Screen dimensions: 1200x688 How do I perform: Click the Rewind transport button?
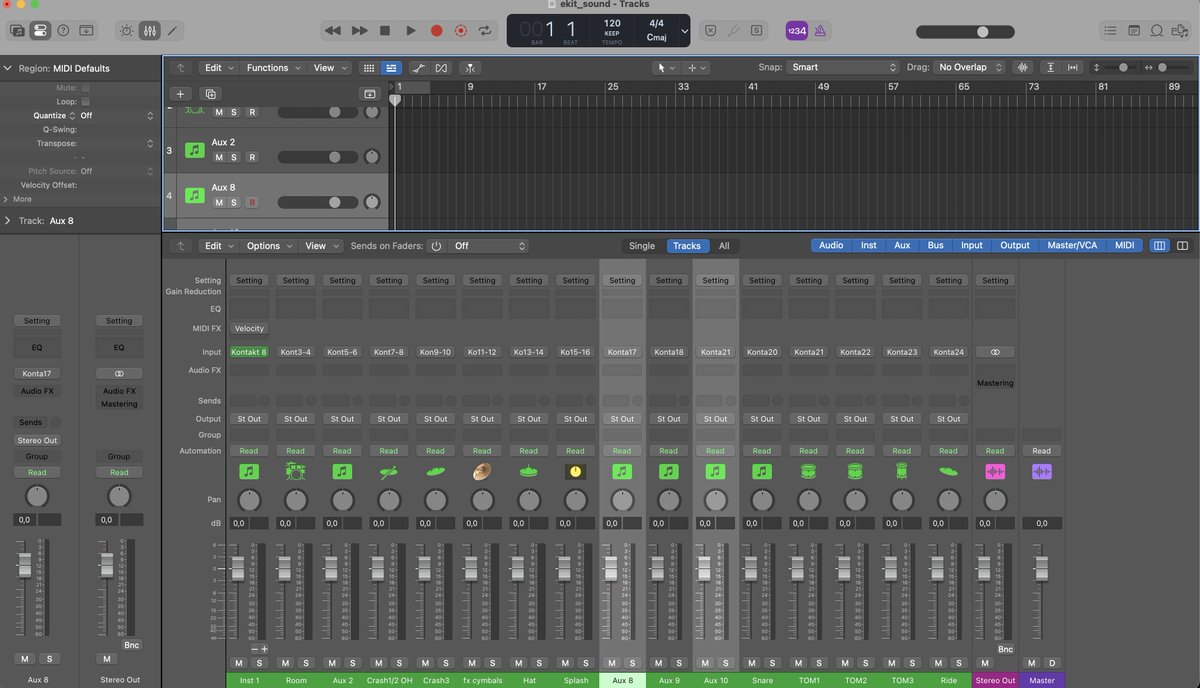pos(333,31)
